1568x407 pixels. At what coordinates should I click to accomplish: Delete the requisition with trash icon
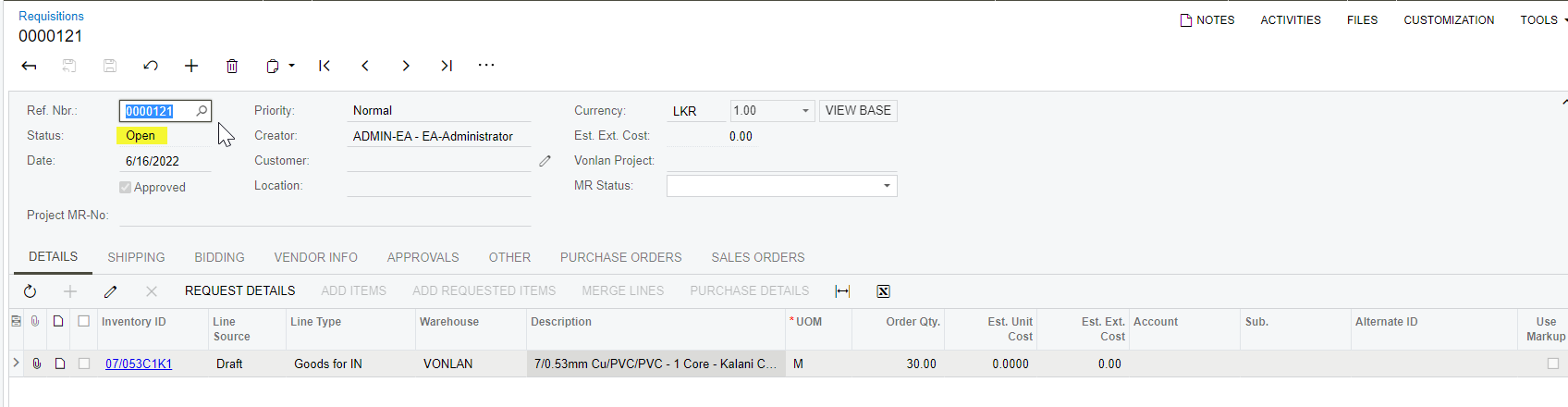232,66
